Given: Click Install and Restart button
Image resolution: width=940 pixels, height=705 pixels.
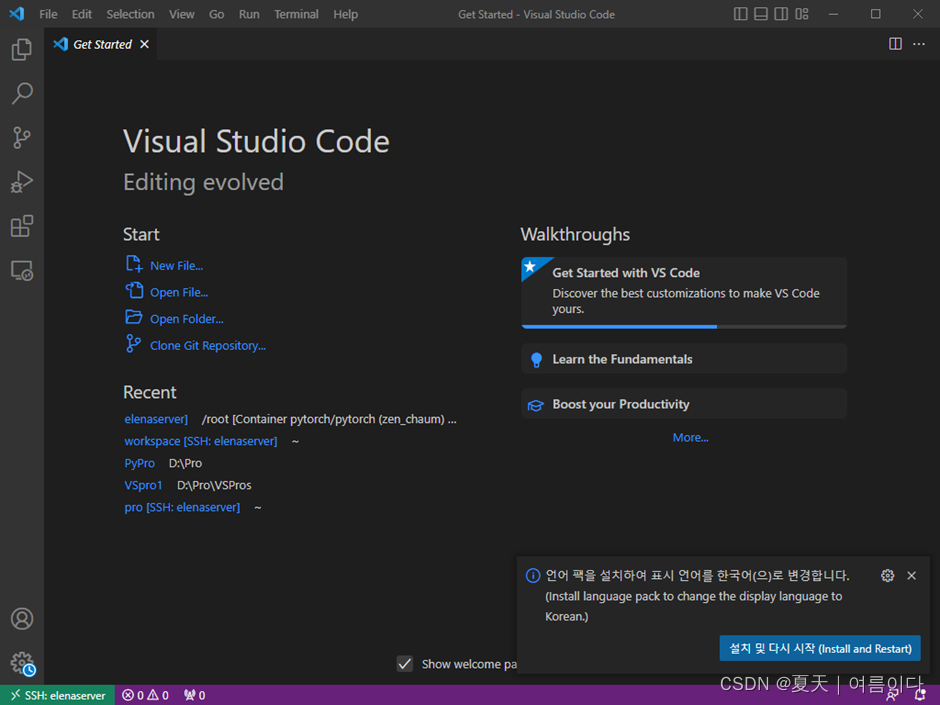Looking at the screenshot, I should tap(820, 649).
